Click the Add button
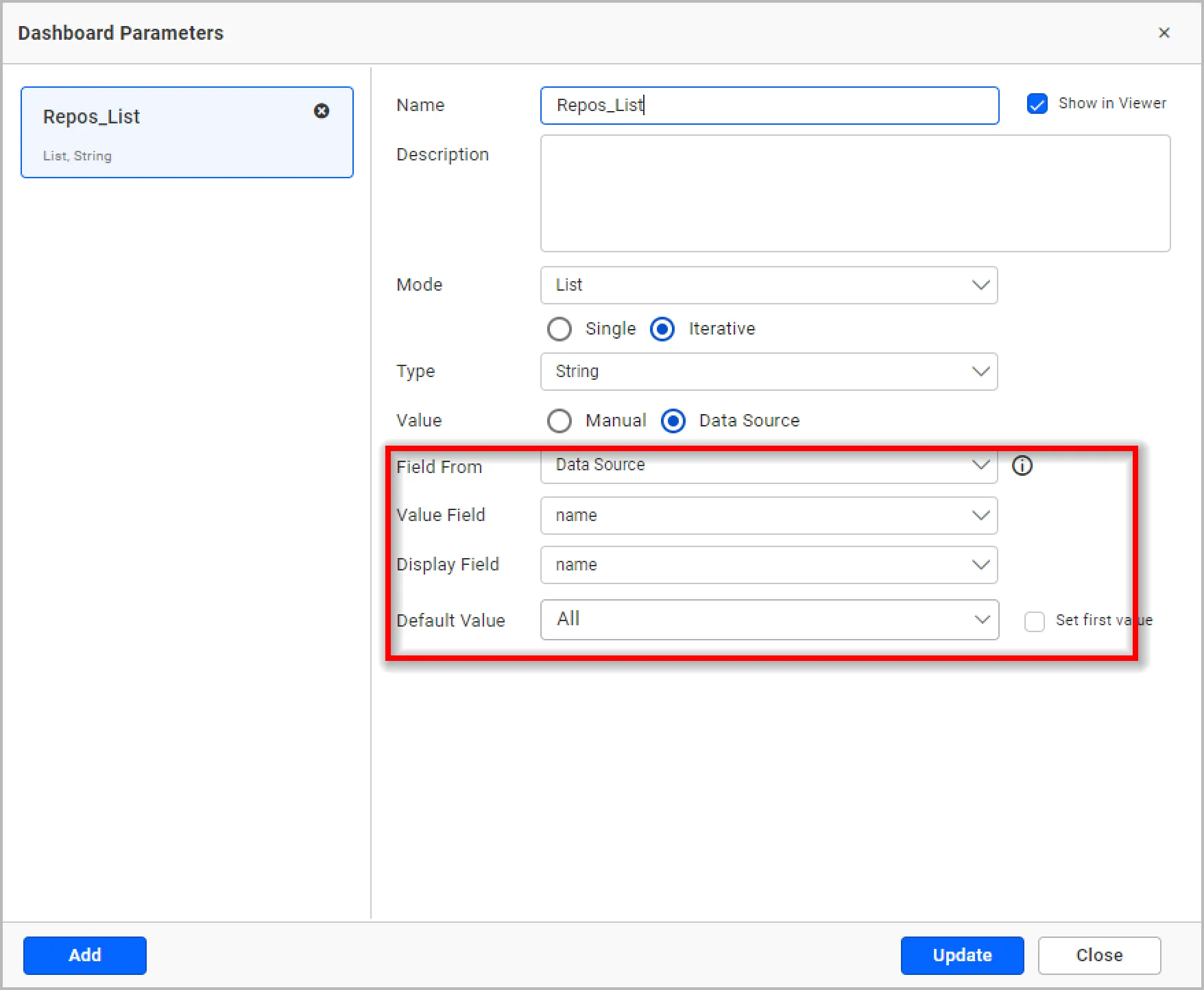 pos(85,955)
